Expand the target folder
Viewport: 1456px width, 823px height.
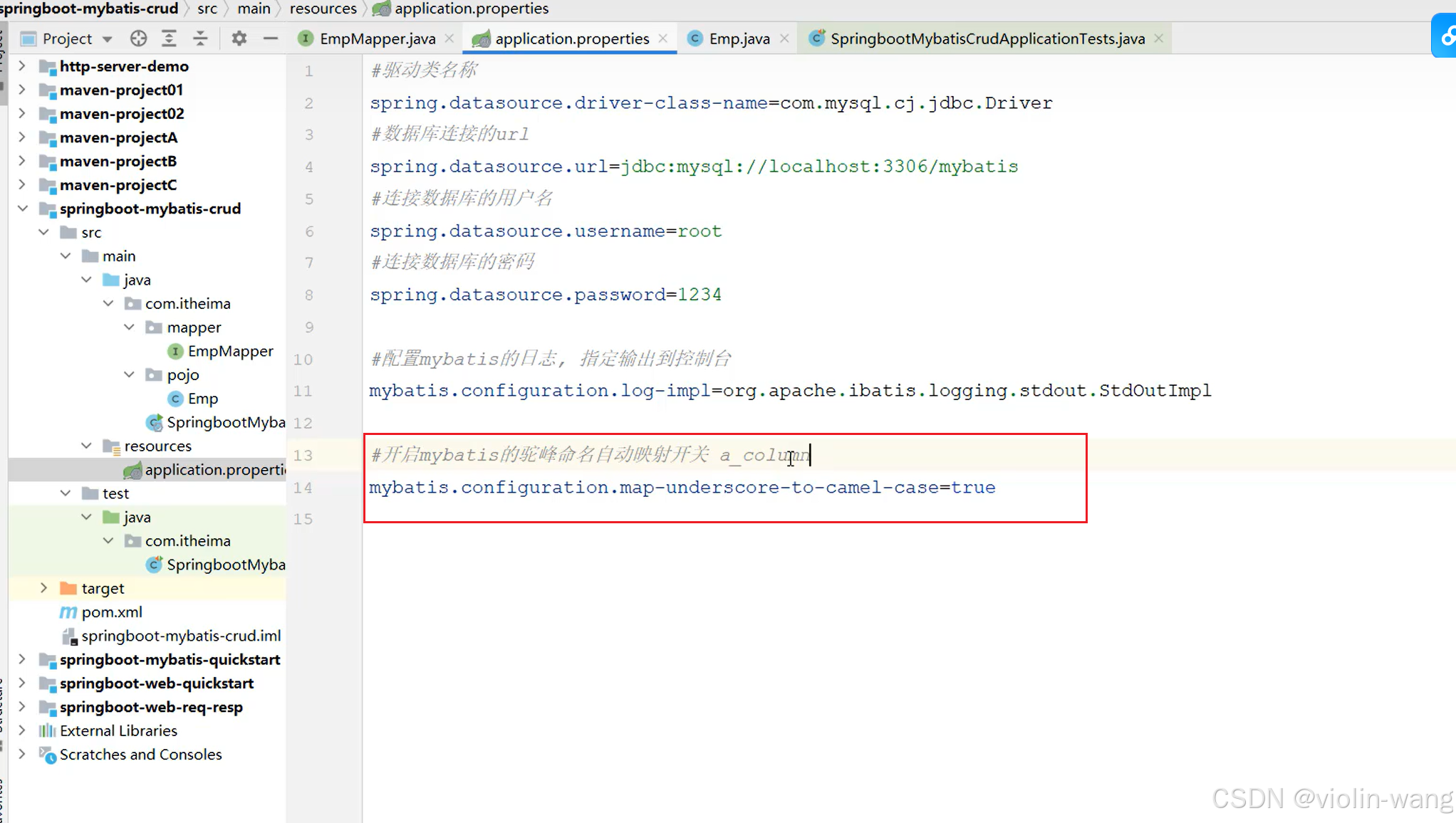[44, 588]
